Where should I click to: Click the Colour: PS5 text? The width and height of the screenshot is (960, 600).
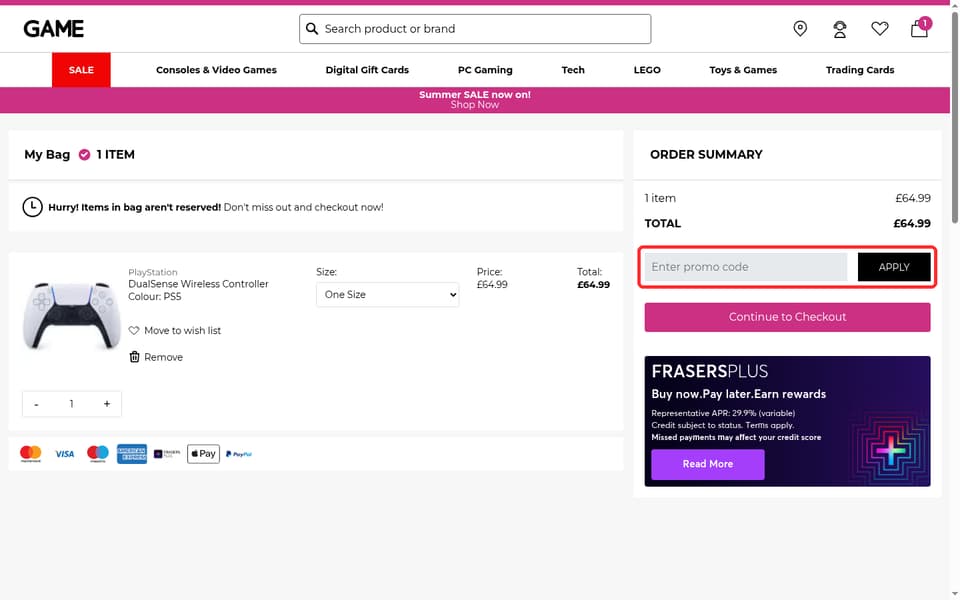[x=154, y=297]
